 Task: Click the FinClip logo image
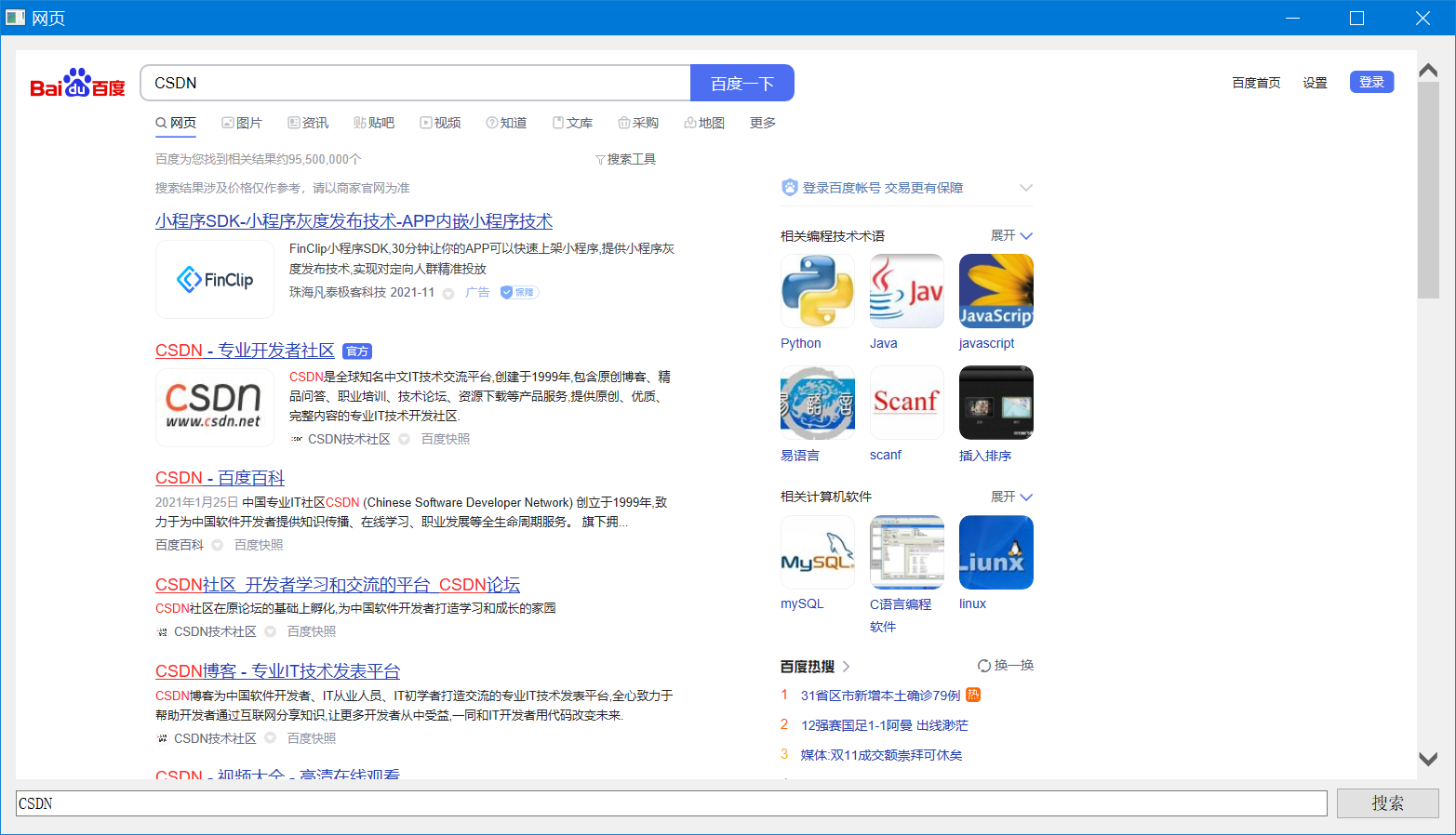[215, 279]
